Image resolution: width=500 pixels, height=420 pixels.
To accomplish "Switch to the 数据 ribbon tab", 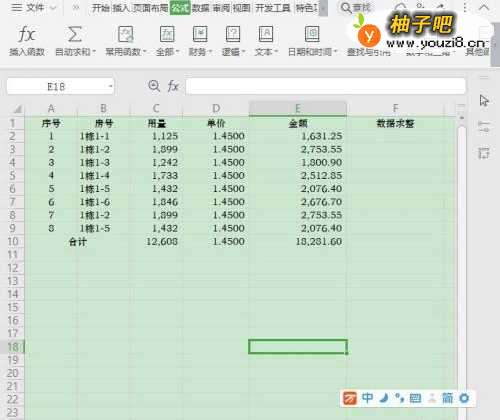I will coord(201,8).
